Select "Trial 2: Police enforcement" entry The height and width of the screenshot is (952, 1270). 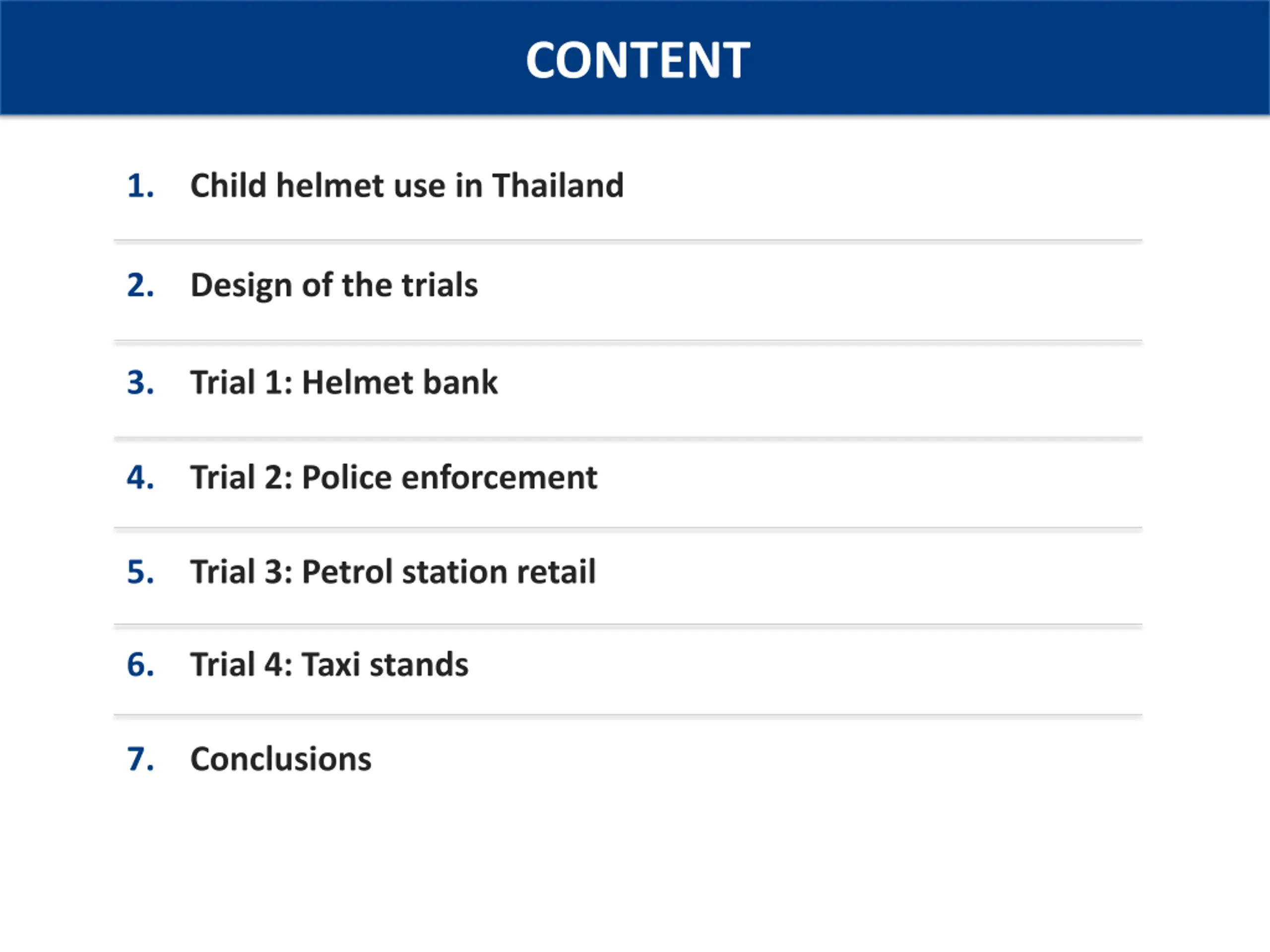pos(393,477)
